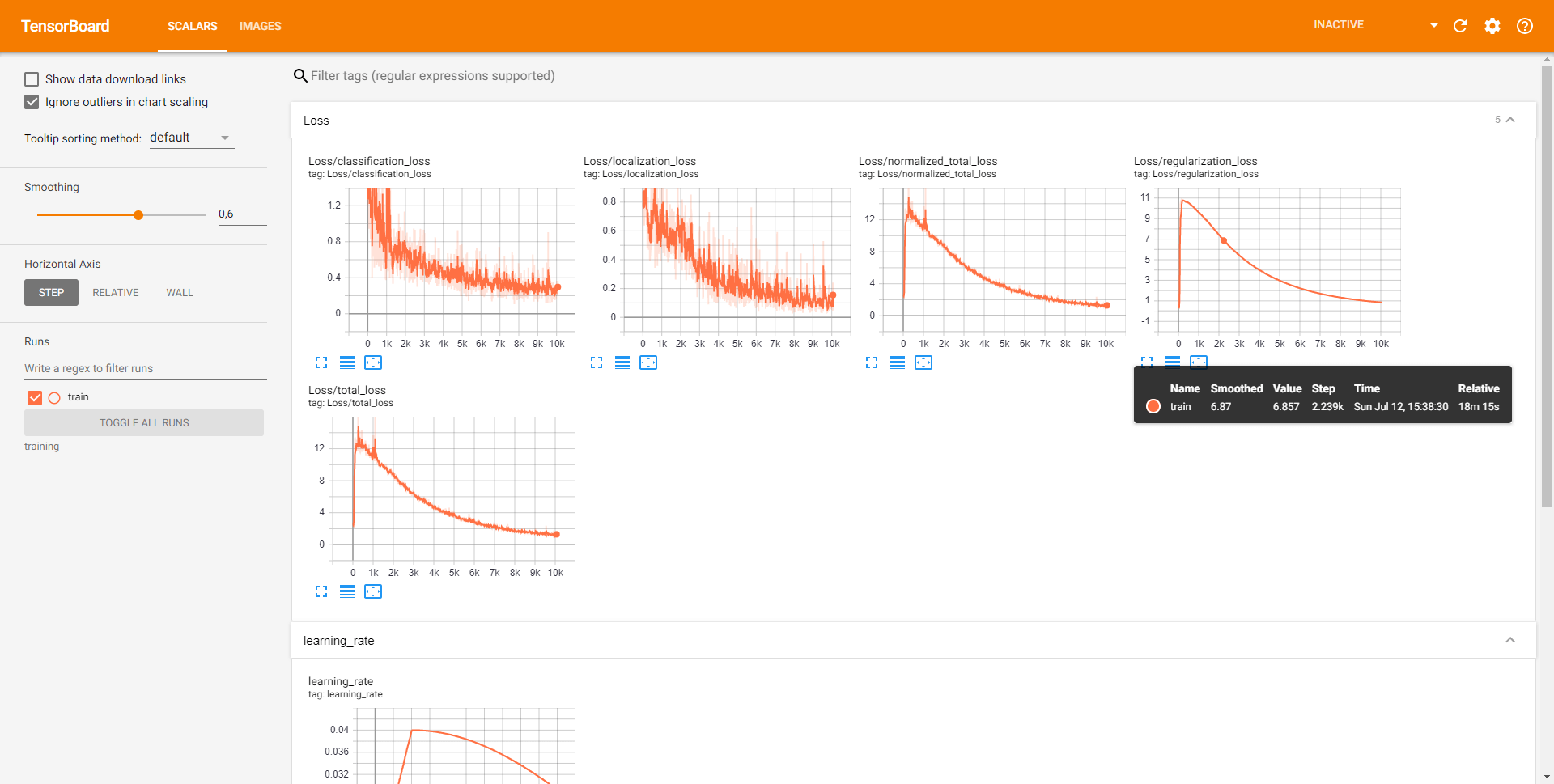Fit domain to data on Loss/total_loss chart
The width and height of the screenshot is (1554, 784).
click(373, 591)
